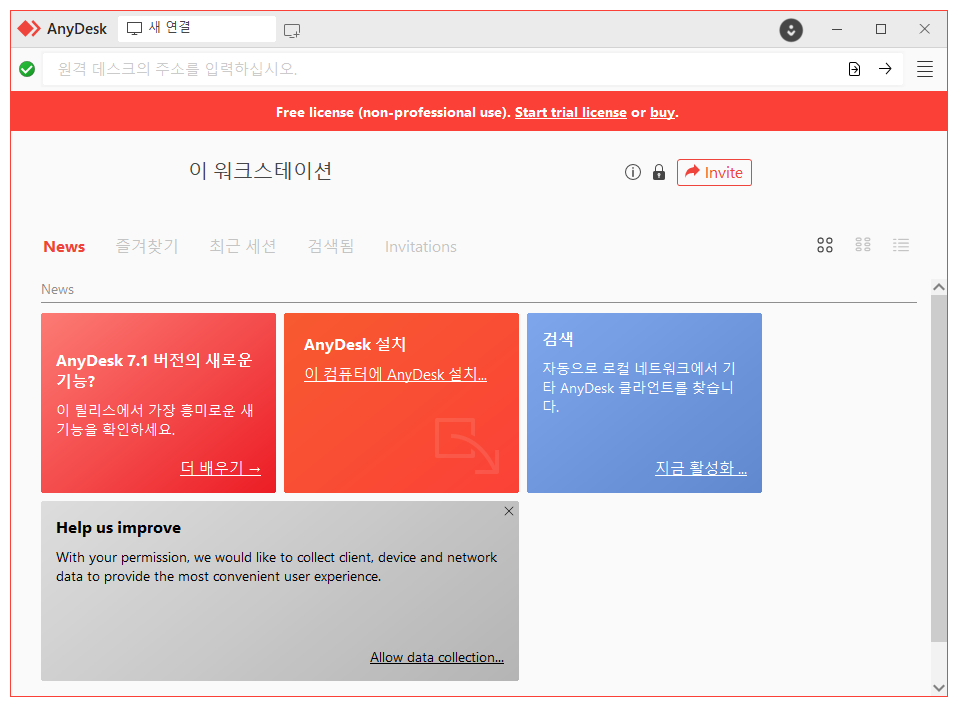
Task: Click the AnyDesk 설치 card
Action: coord(401,403)
